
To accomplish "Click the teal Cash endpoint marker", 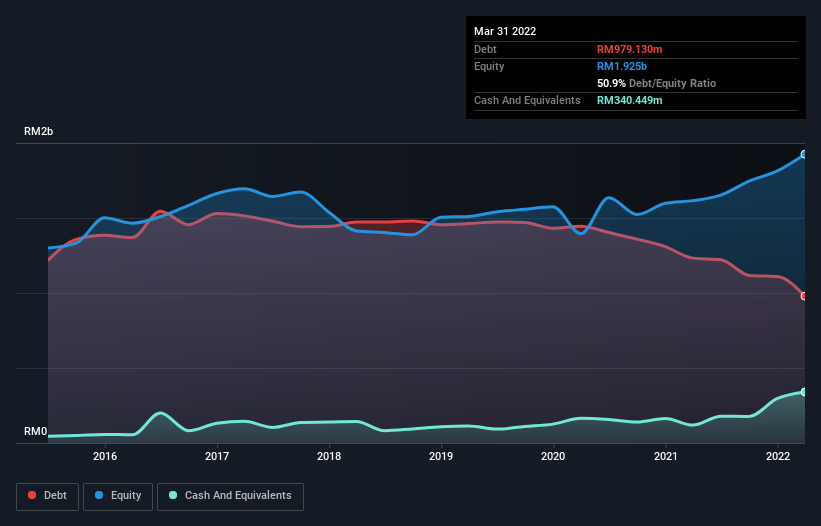I will 804,392.
